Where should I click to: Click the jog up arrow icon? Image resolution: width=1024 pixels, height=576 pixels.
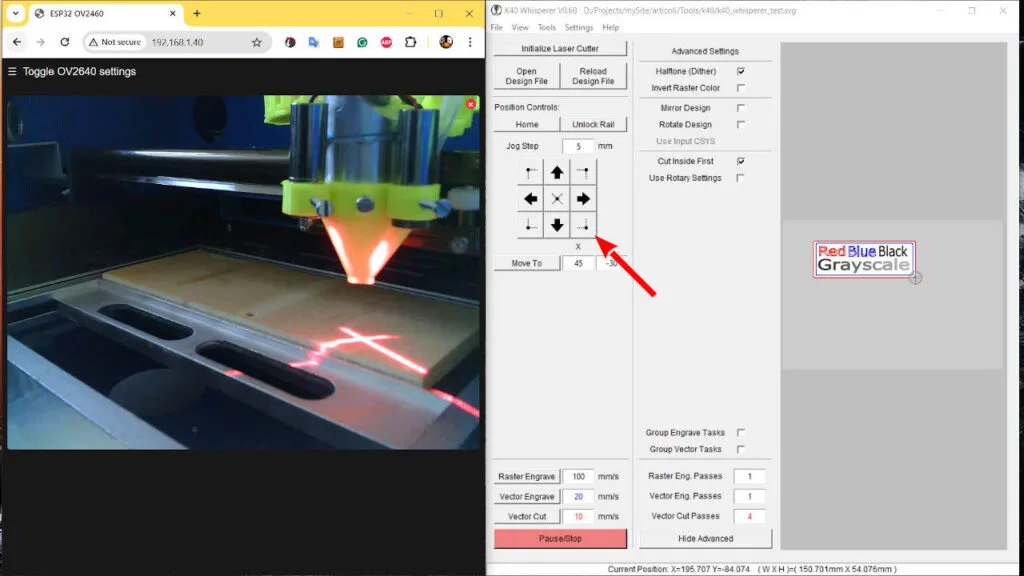pos(559,171)
